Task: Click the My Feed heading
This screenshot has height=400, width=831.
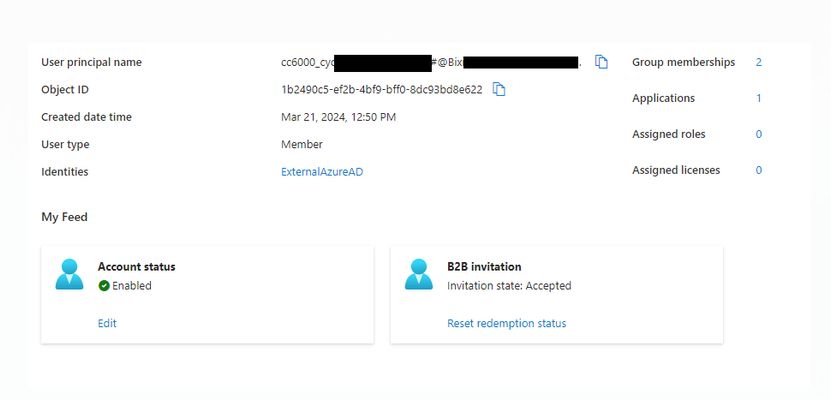Action: point(64,217)
